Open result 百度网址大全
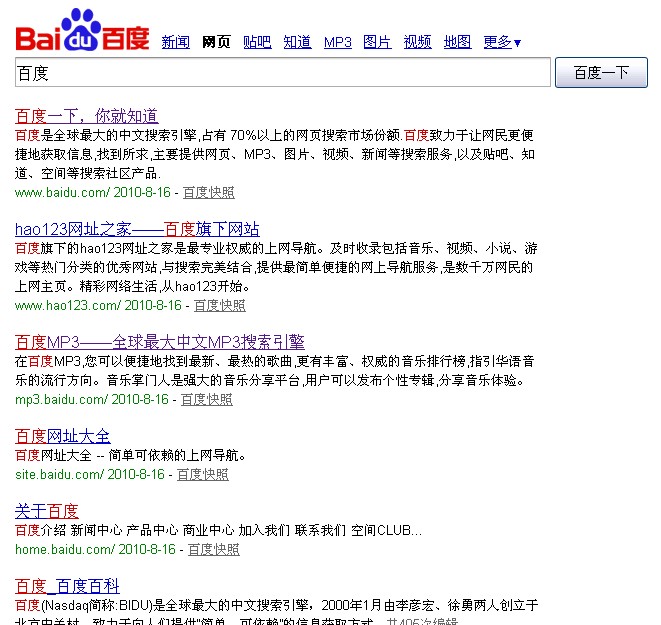The image size is (661, 625). (x=63, y=436)
